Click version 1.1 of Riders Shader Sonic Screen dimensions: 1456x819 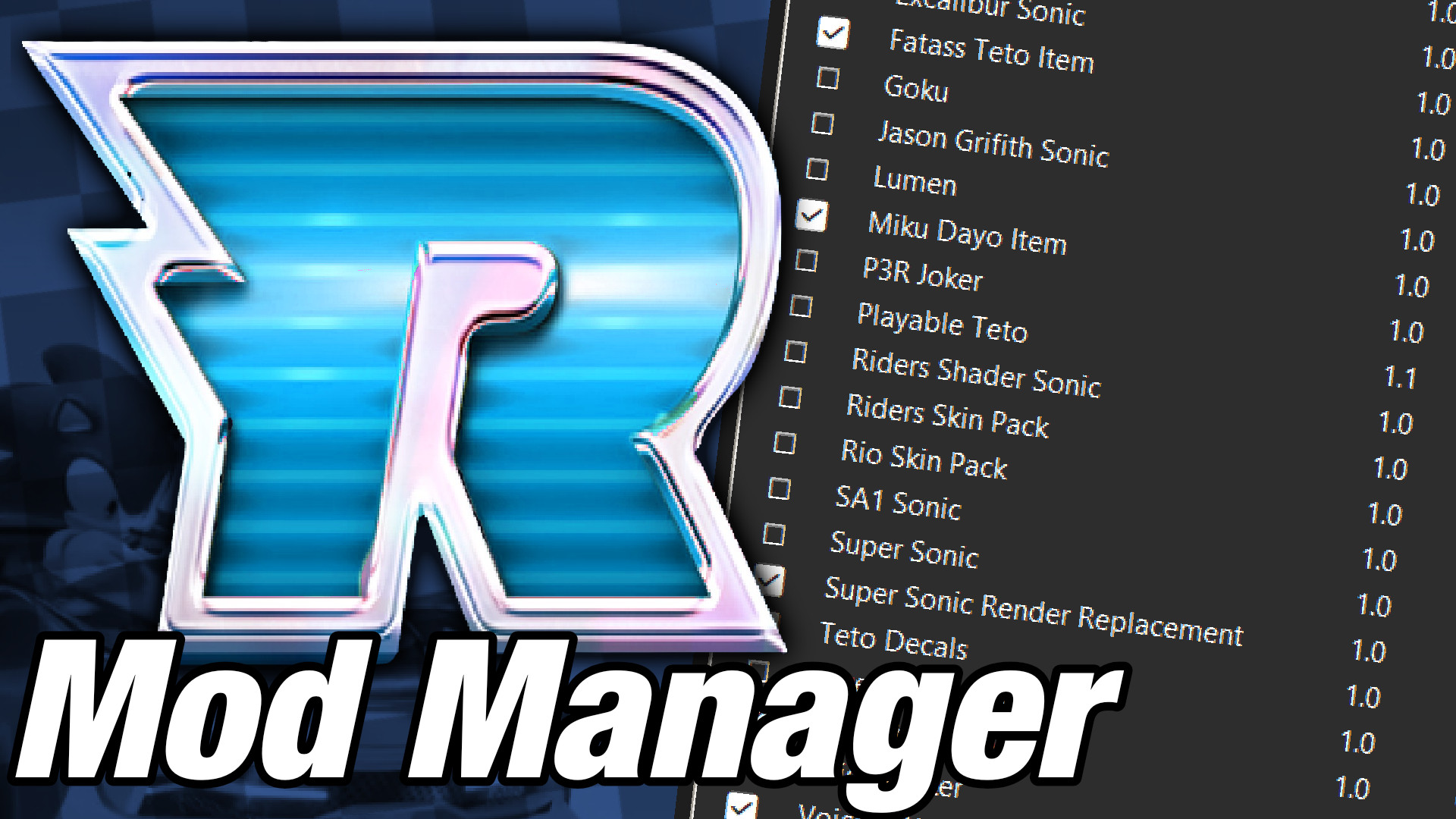coord(1400,377)
